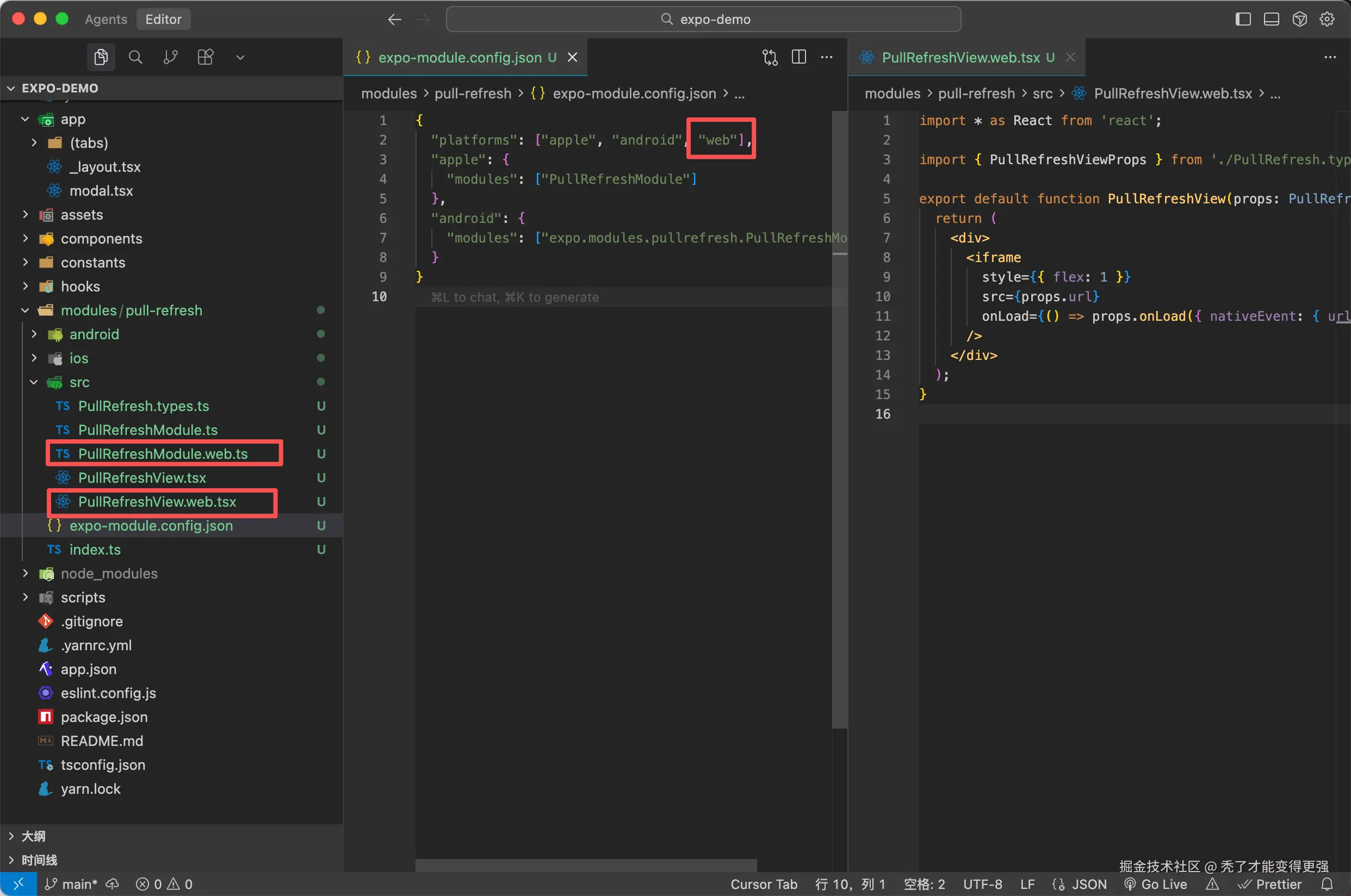The width and height of the screenshot is (1351, 896).
Task: Open the Search view icon in sidebar
Action: (x=135, y=57)
